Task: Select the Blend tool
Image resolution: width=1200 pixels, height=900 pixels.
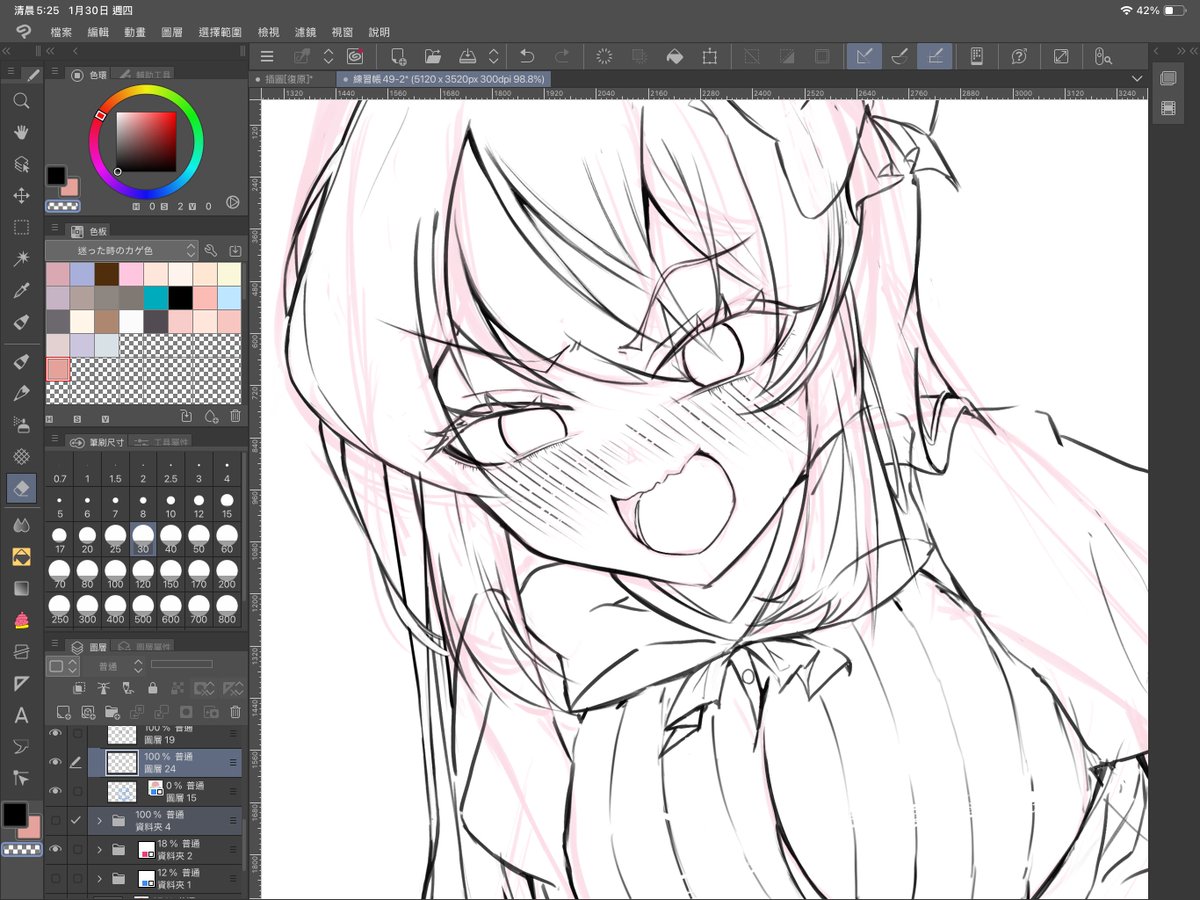Action: click(21, 525)
